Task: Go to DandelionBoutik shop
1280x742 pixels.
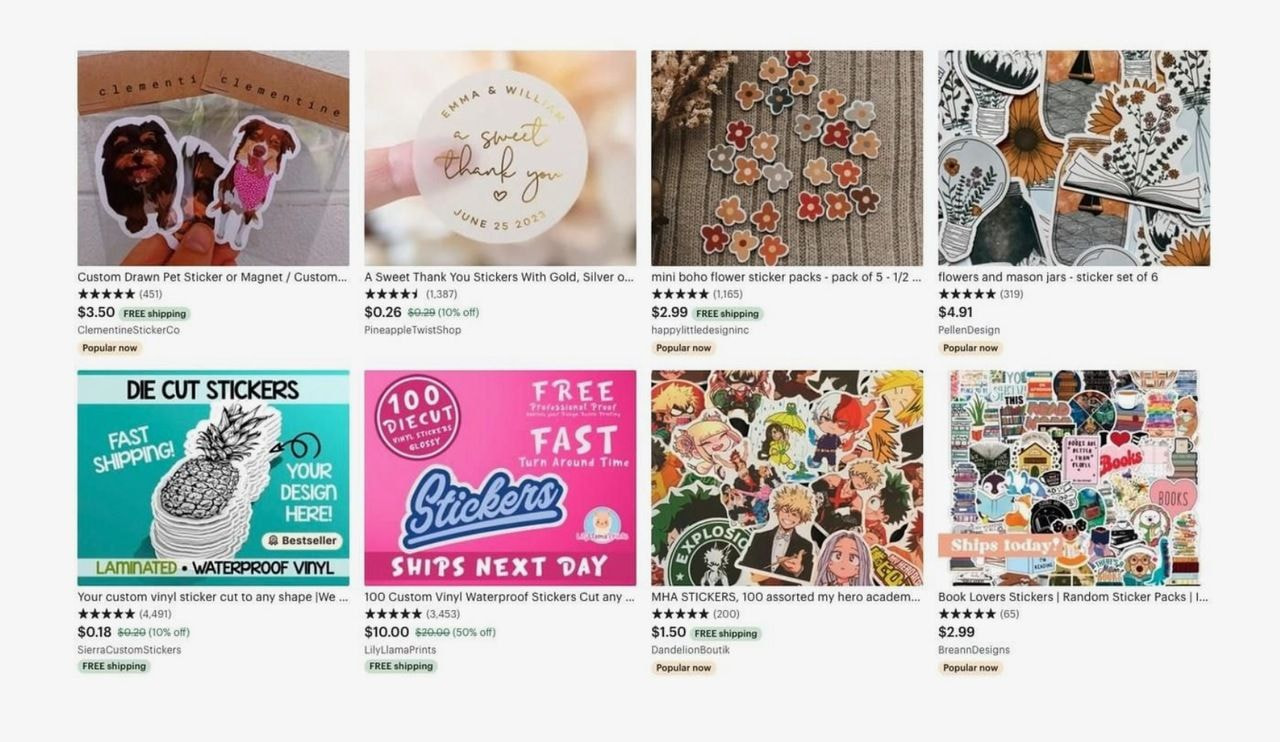Action: point(690,650)
